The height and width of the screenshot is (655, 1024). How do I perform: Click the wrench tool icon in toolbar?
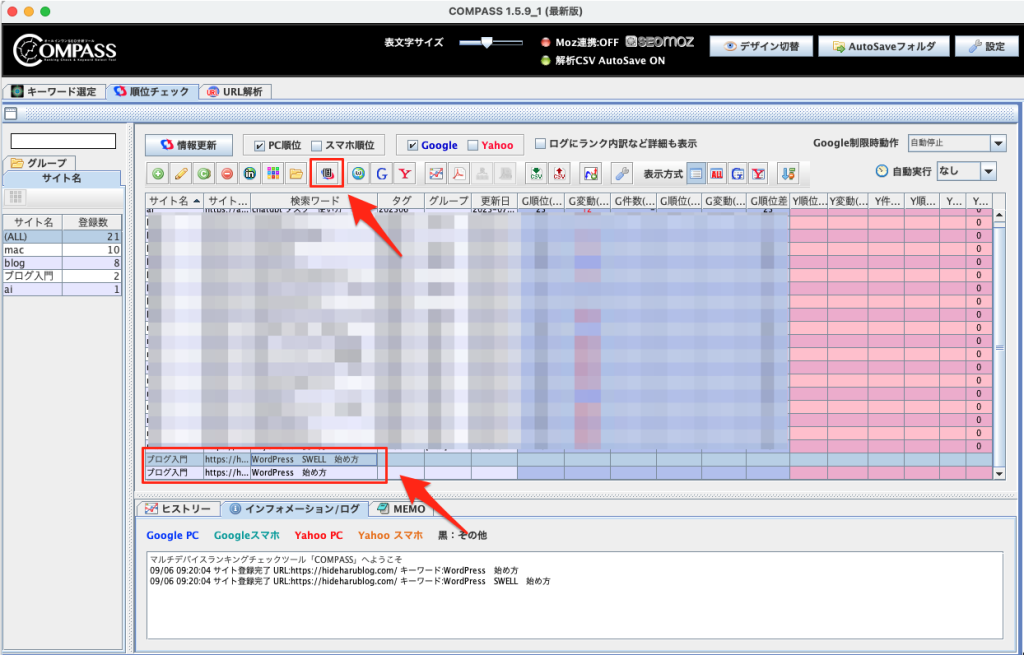point(621,174)
